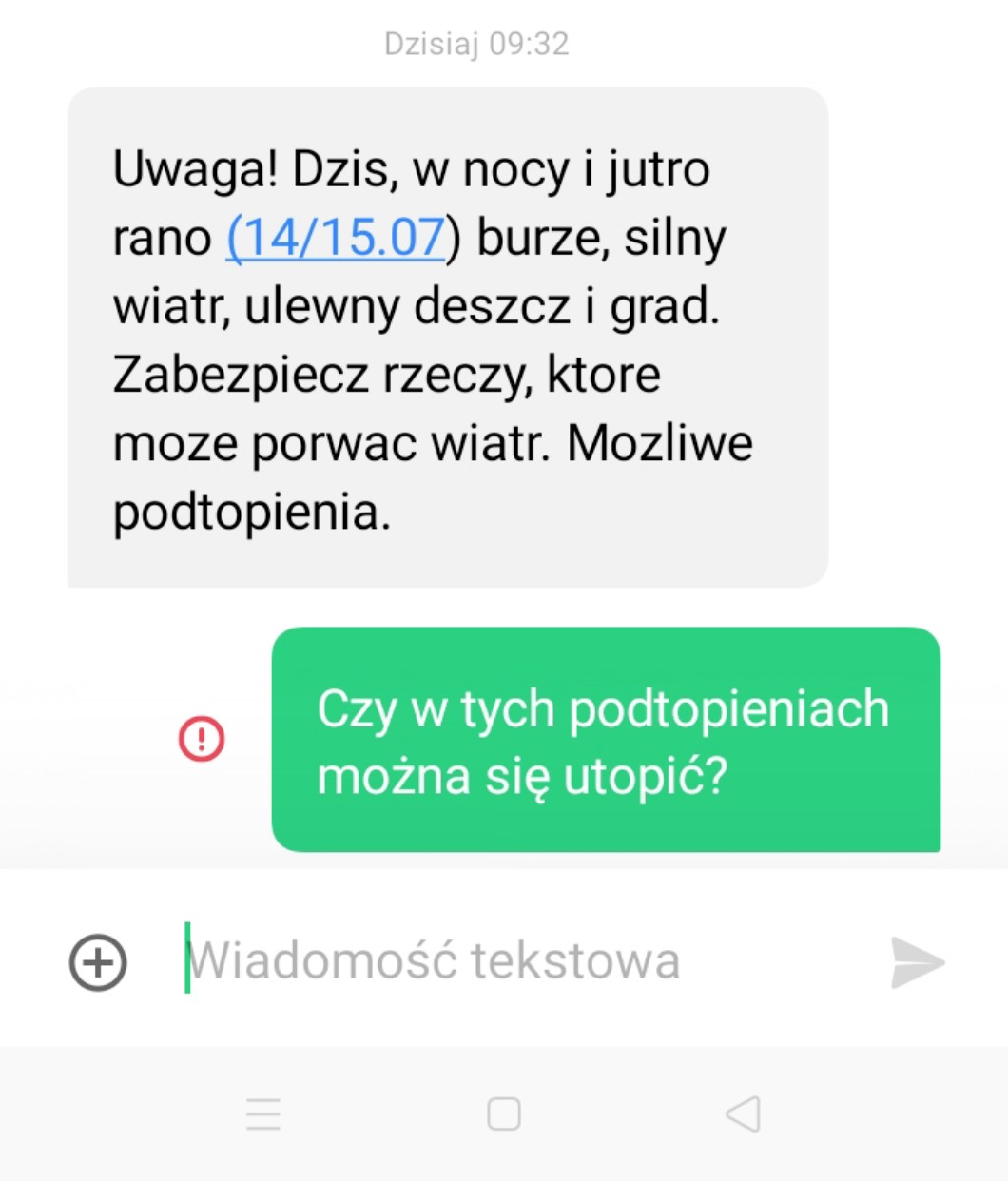1008x1181 pixels.
Task: Open the attachment plus icon
Action: 98,962
